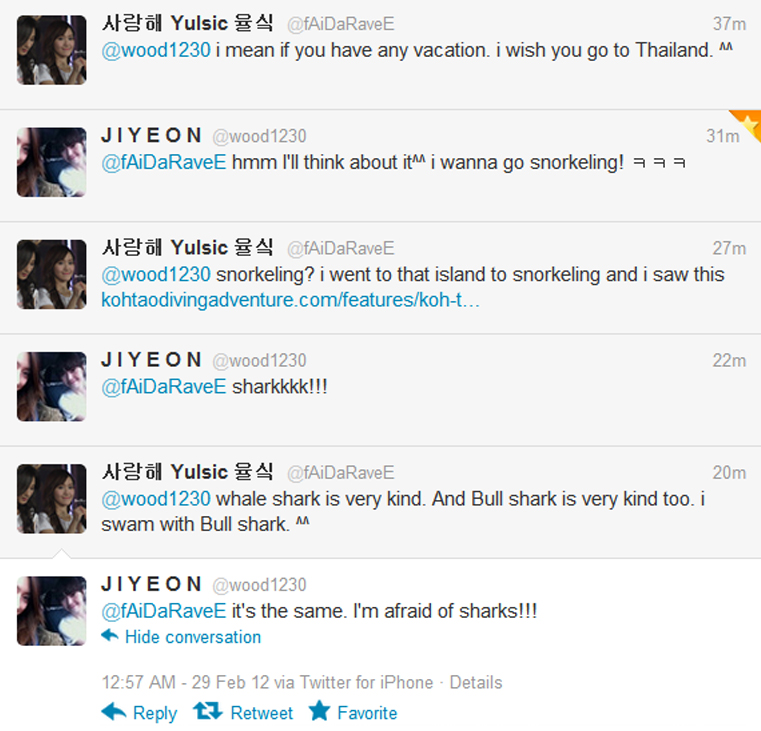Image resolution: width=761 pixels, height=731 pixels.
Task: Open the 20m timestamp of whale shark tweet
Action: pos(729,473)
